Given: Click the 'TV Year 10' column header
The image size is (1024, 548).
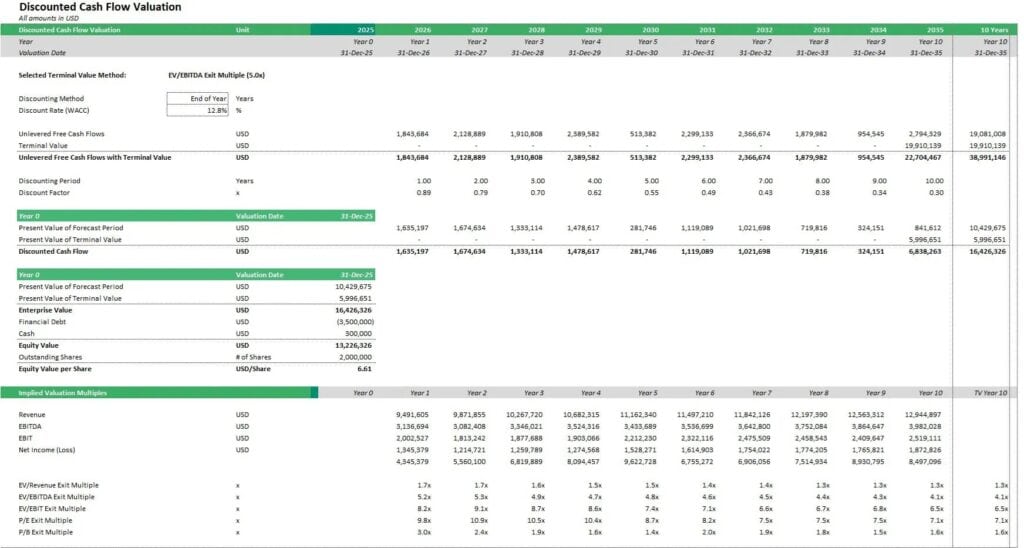Looking at the screenshot, I should tap(990, 393).
